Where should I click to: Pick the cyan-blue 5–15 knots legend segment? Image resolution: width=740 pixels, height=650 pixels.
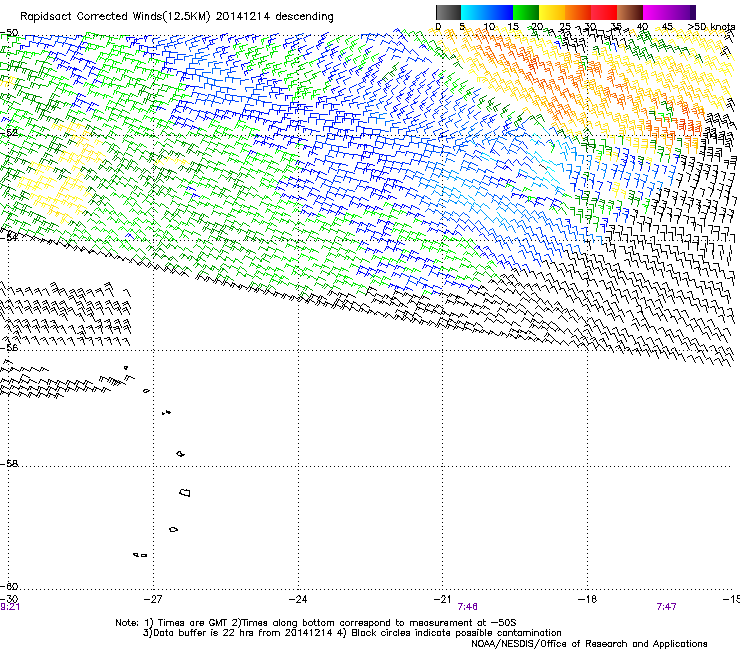(x=487, y=12)
